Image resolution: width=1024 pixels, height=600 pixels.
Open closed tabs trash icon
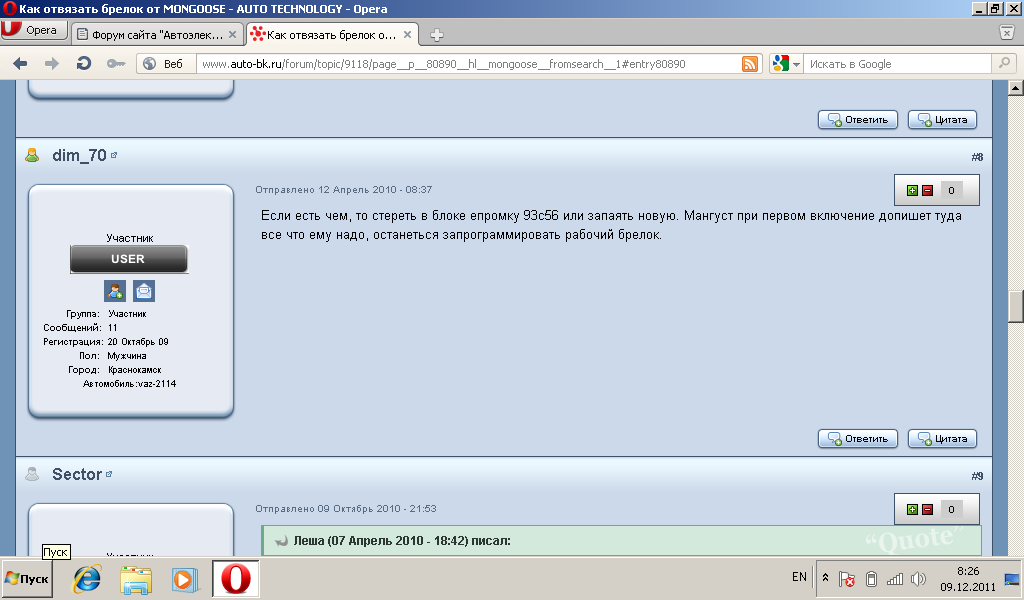1006,33
